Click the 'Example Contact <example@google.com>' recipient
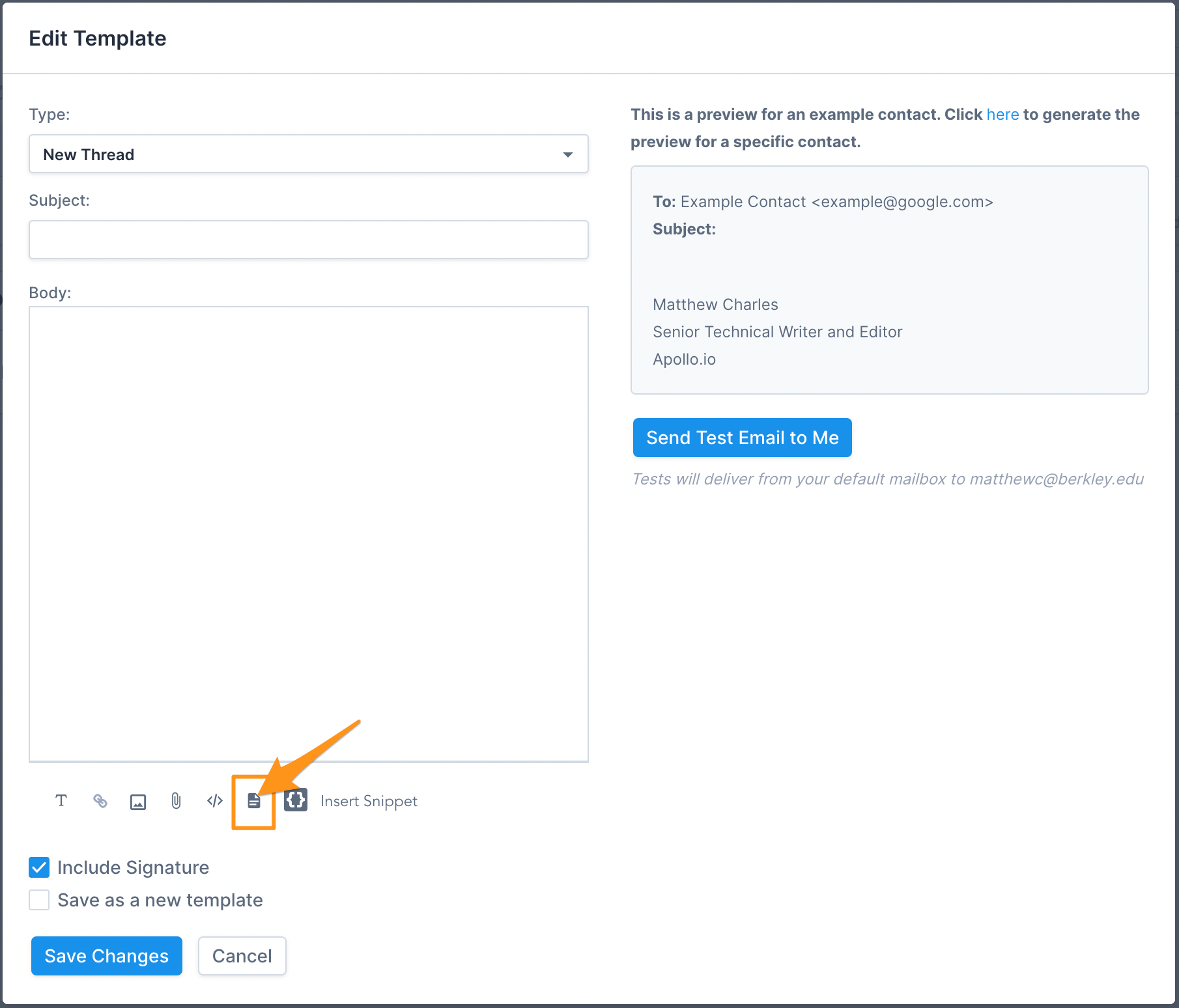The width and height of the screenshot is (1179, 1008). [x=837, y=202]
